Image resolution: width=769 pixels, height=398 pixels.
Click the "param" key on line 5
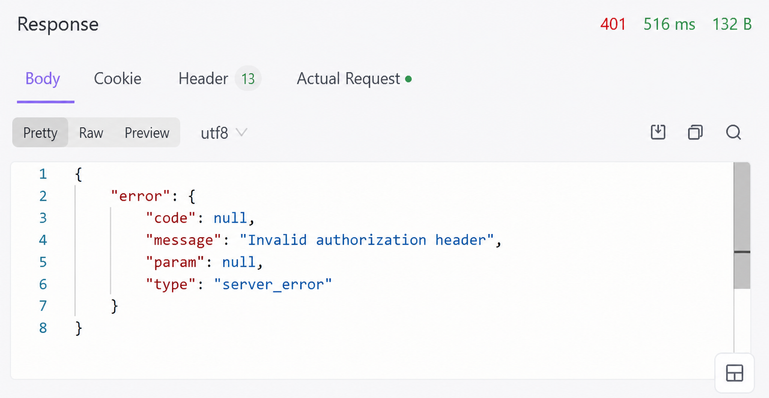tap(176, 262)
